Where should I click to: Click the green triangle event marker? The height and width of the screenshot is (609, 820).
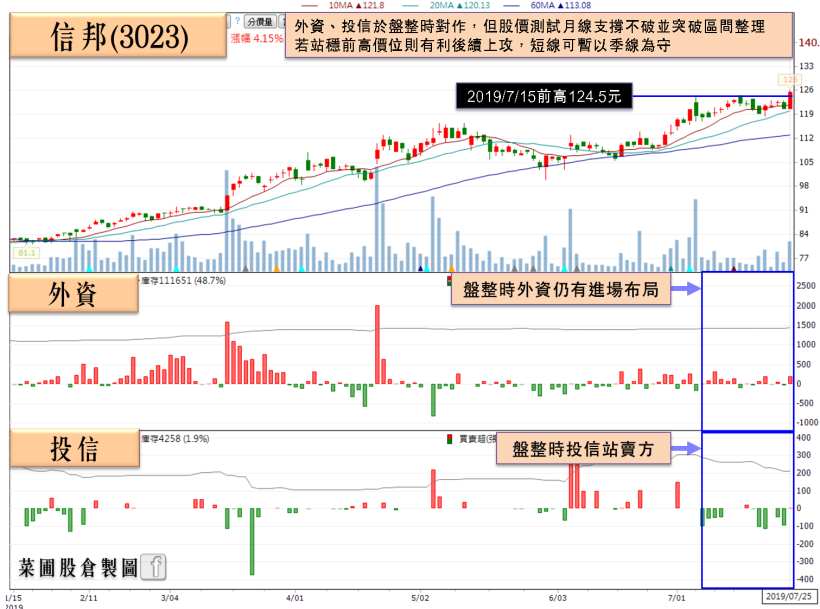click(x=670, y=269)
